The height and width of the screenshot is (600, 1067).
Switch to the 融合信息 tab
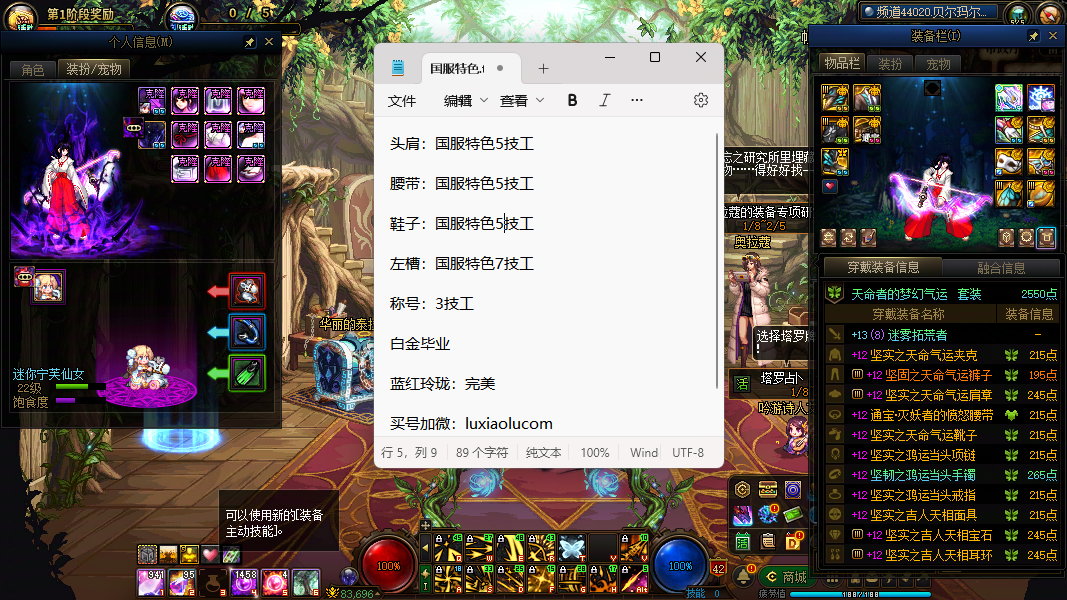coord(1000,268)
